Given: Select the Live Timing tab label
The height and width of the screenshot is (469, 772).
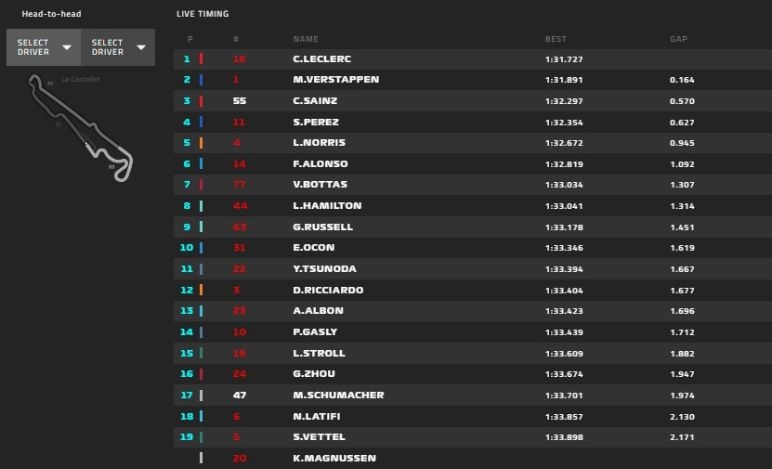Looking at the screenshot, I should [202, 14].
